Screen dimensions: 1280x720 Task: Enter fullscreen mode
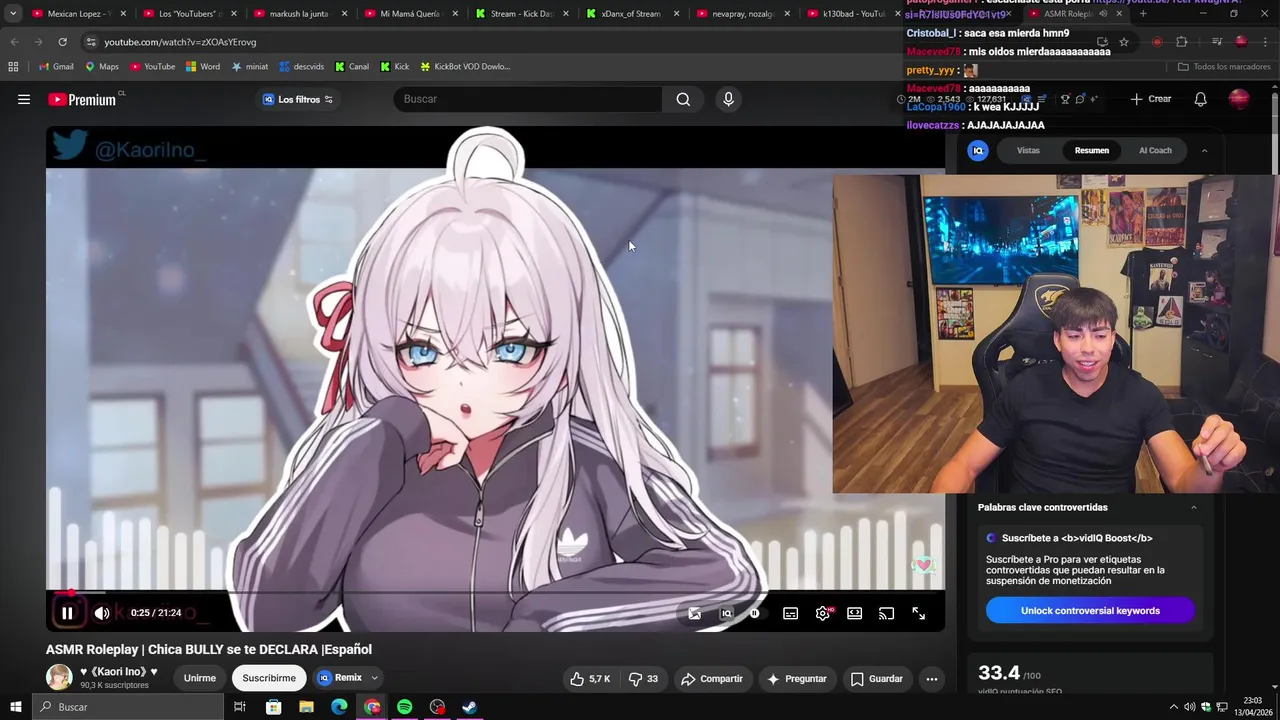918,613
